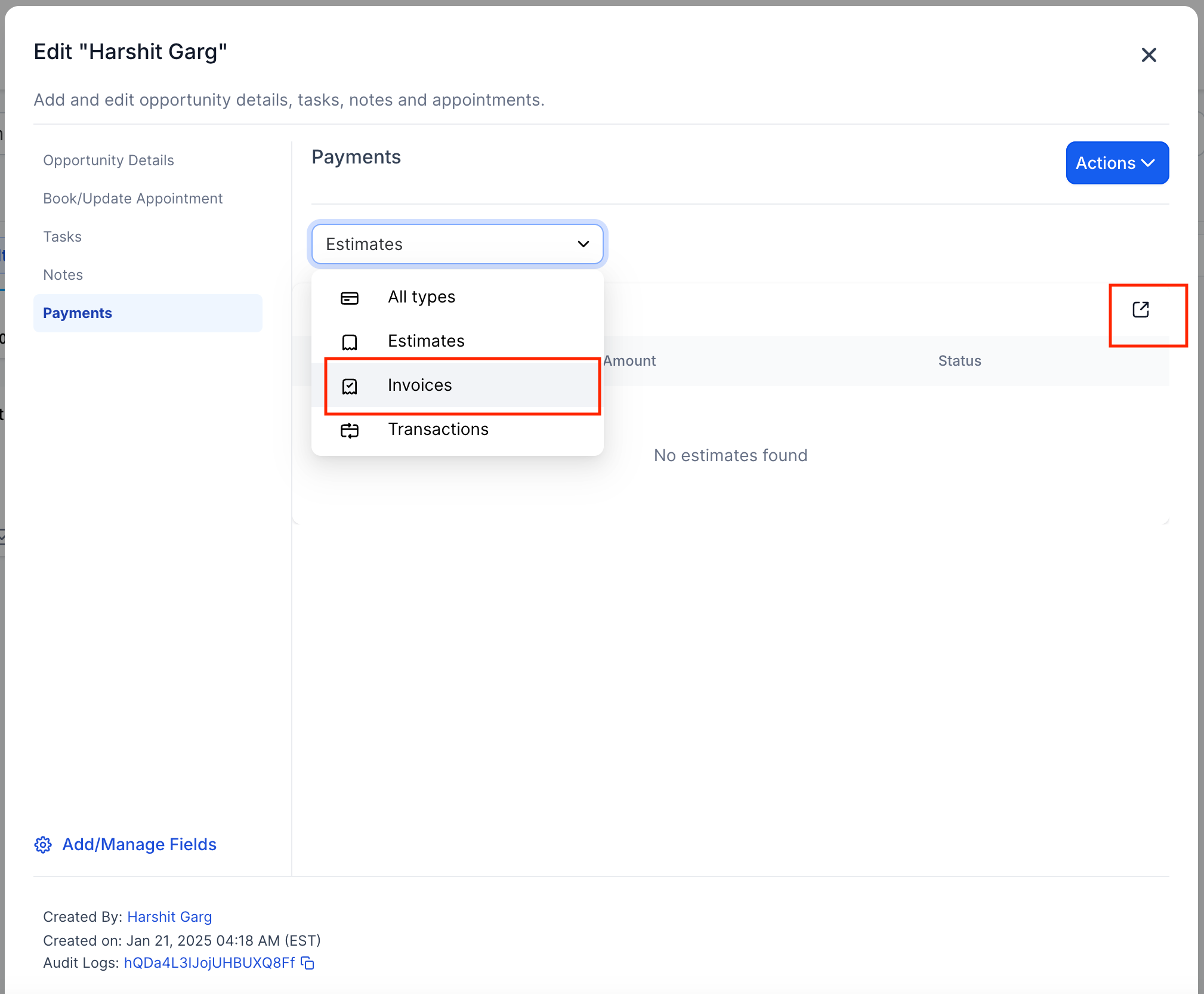Select All types option
The height and width of the screenshot is (994, 1204).
point(421,297)
